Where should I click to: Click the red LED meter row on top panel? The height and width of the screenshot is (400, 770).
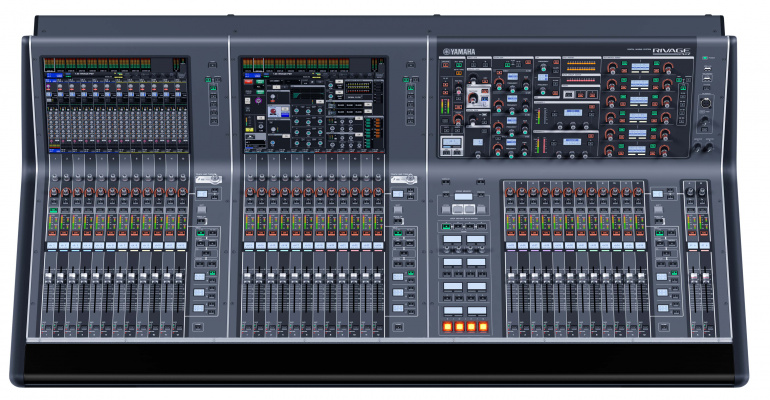tap(581, 80)
